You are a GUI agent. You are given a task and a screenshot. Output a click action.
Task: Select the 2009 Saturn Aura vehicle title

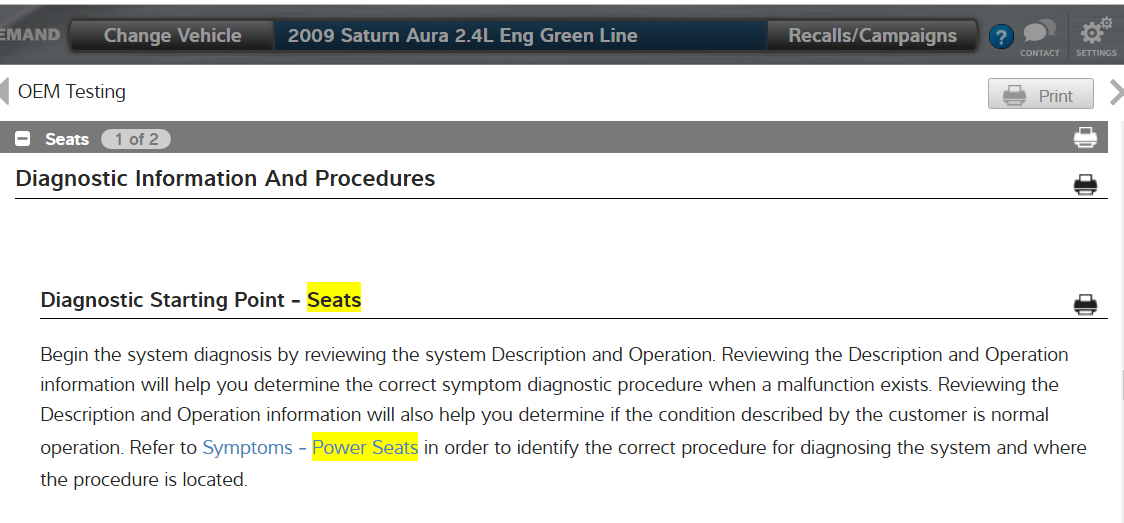point(462,36)
